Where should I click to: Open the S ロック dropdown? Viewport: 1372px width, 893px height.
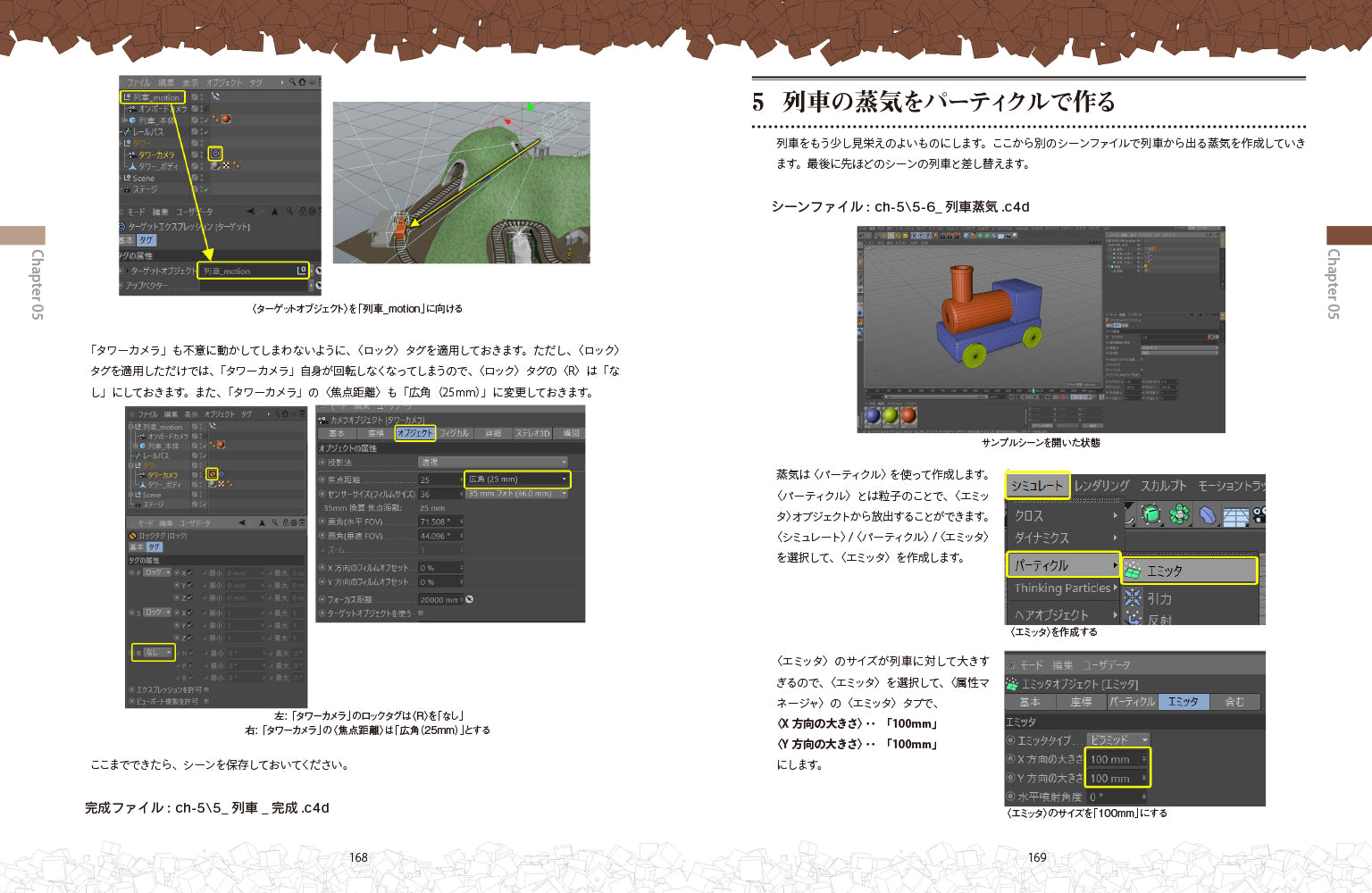157,613
